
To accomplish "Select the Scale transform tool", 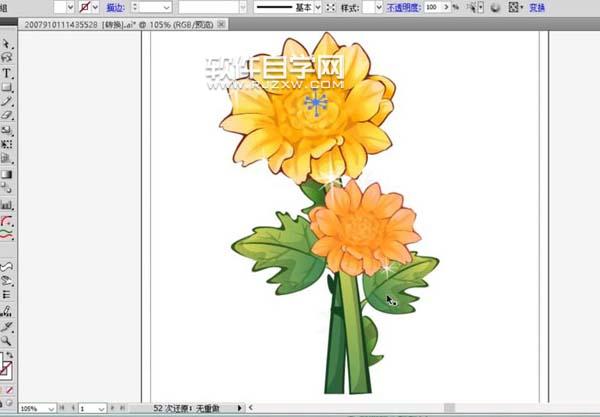I will click(6, 130).
